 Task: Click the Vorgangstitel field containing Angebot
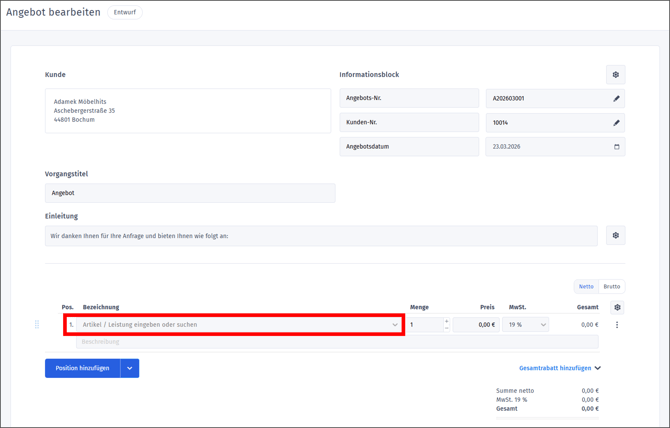(190, 193)
